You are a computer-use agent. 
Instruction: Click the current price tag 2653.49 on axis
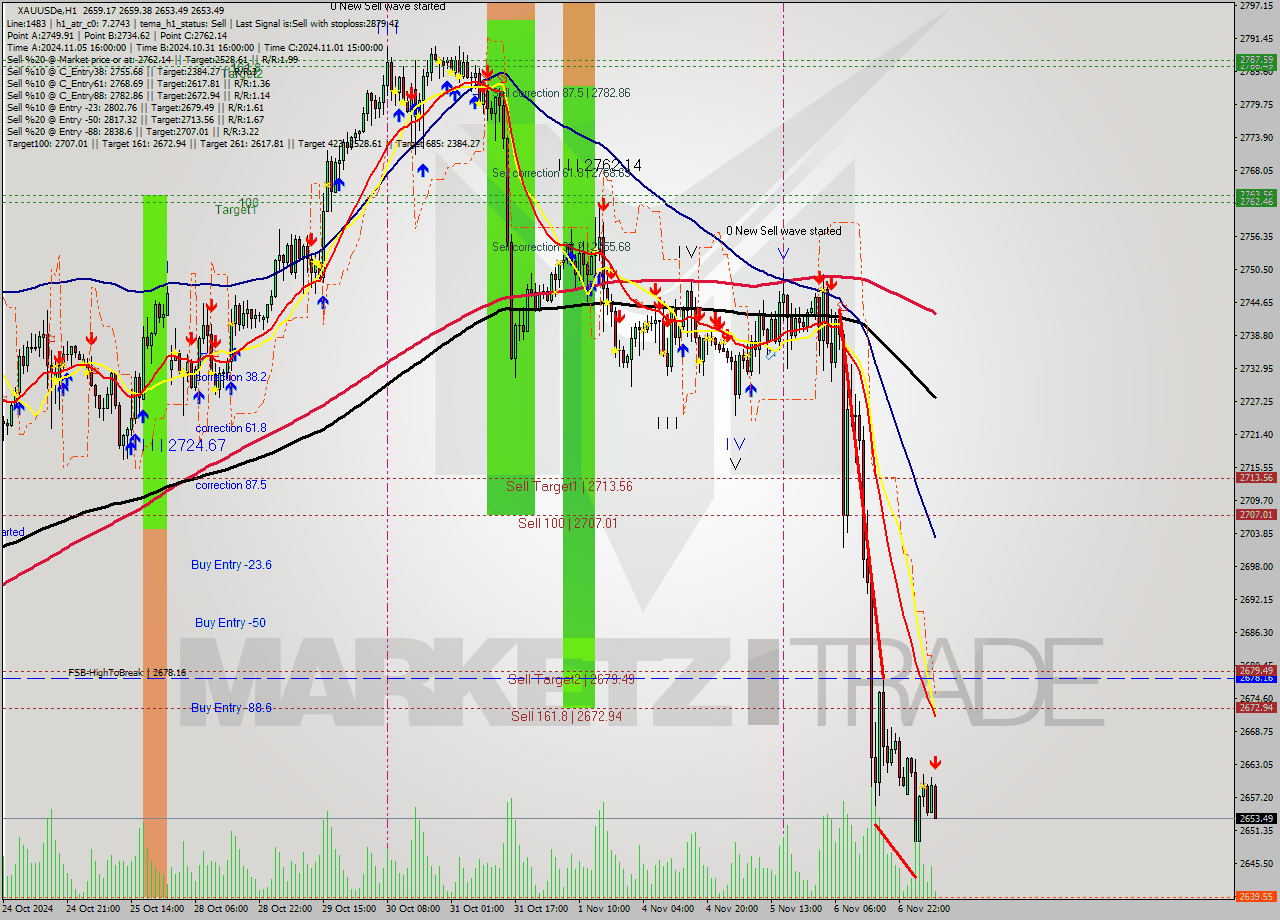pos(1256,818)
